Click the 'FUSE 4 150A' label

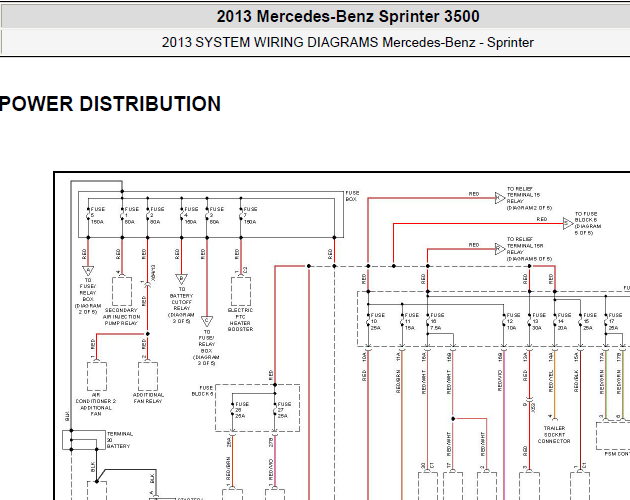(191, 215)
